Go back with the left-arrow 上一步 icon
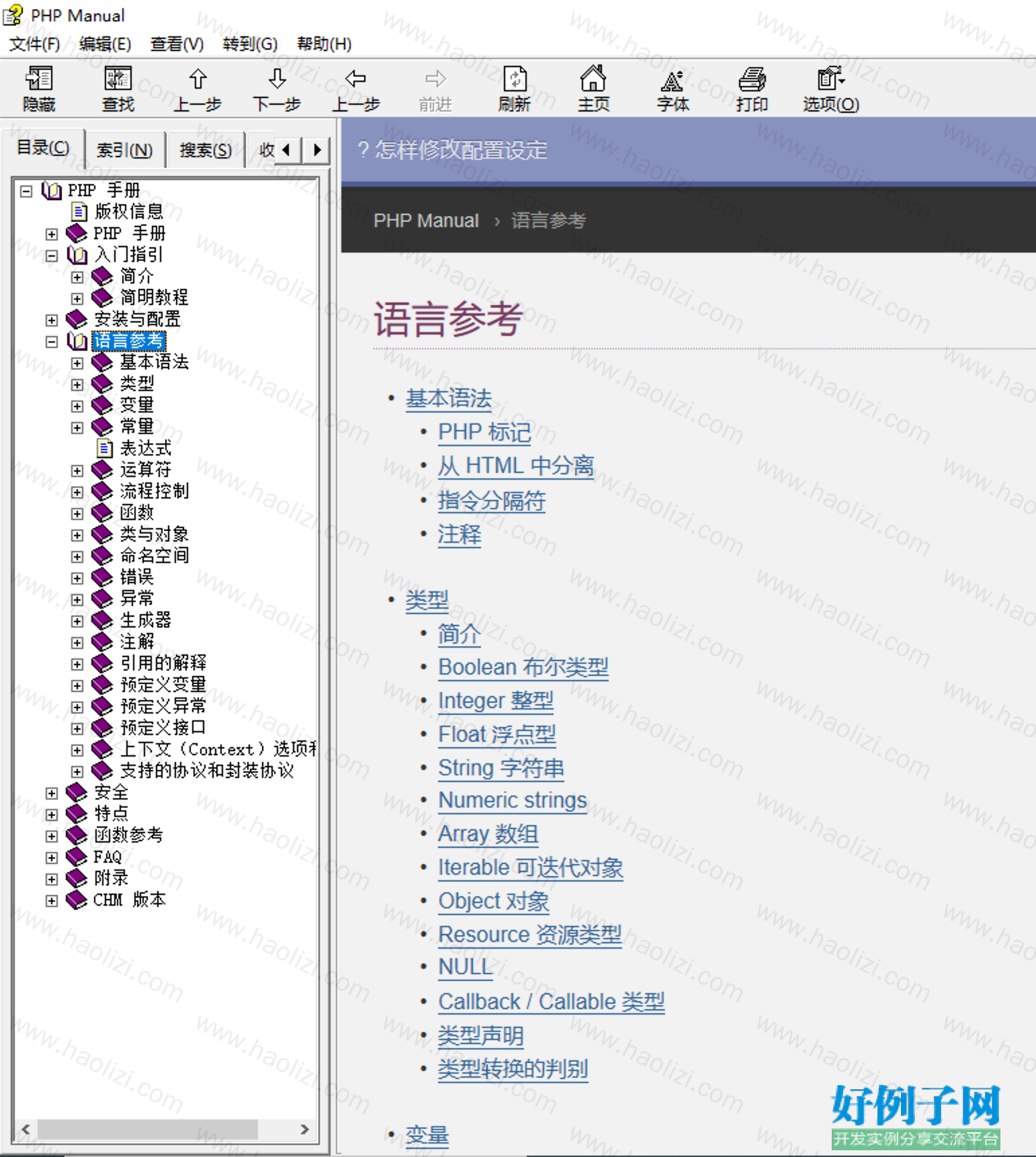1036x1157 pixels. coord(355,79)
